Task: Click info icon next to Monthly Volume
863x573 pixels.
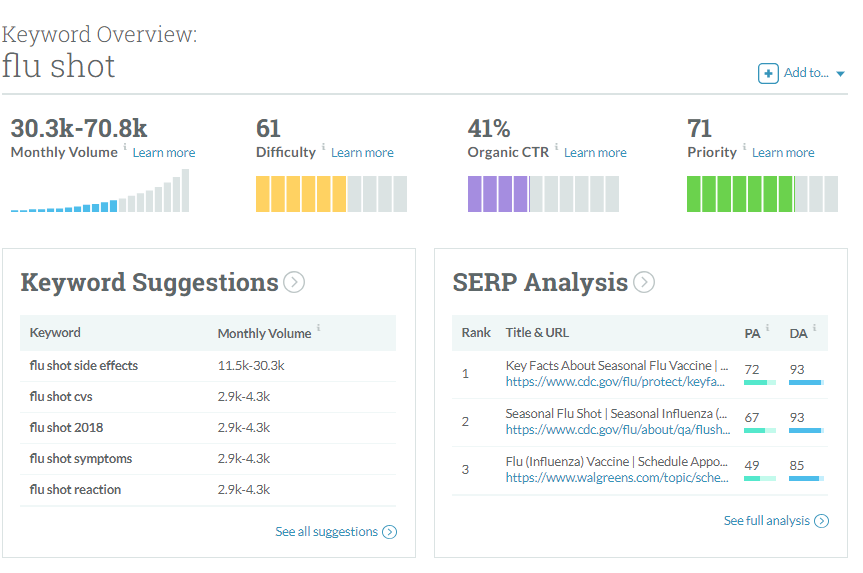Action: point(125,148)
